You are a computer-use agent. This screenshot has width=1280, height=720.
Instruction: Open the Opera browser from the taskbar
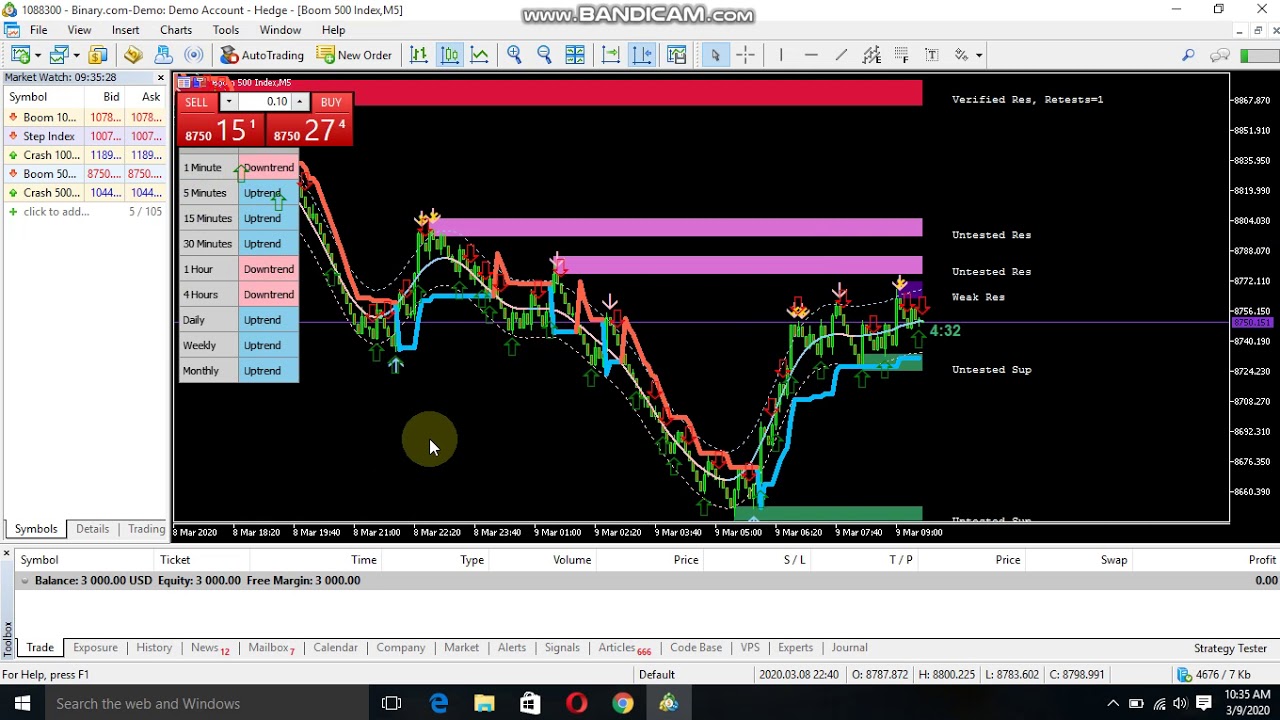[x=576, y=703]
